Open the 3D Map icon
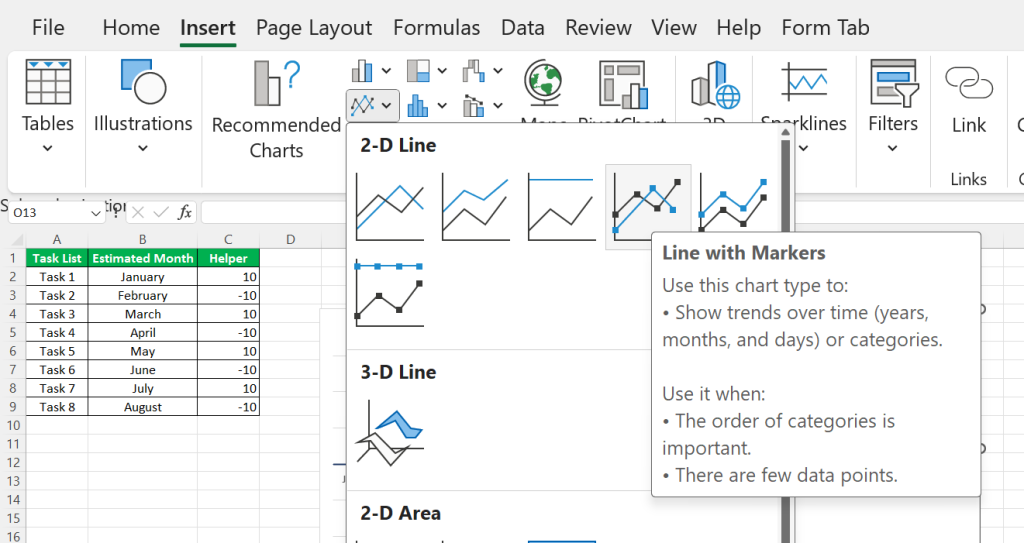The width and height of the screenshot is (1024, 543). pyautogui.click(x=715, y=84)
